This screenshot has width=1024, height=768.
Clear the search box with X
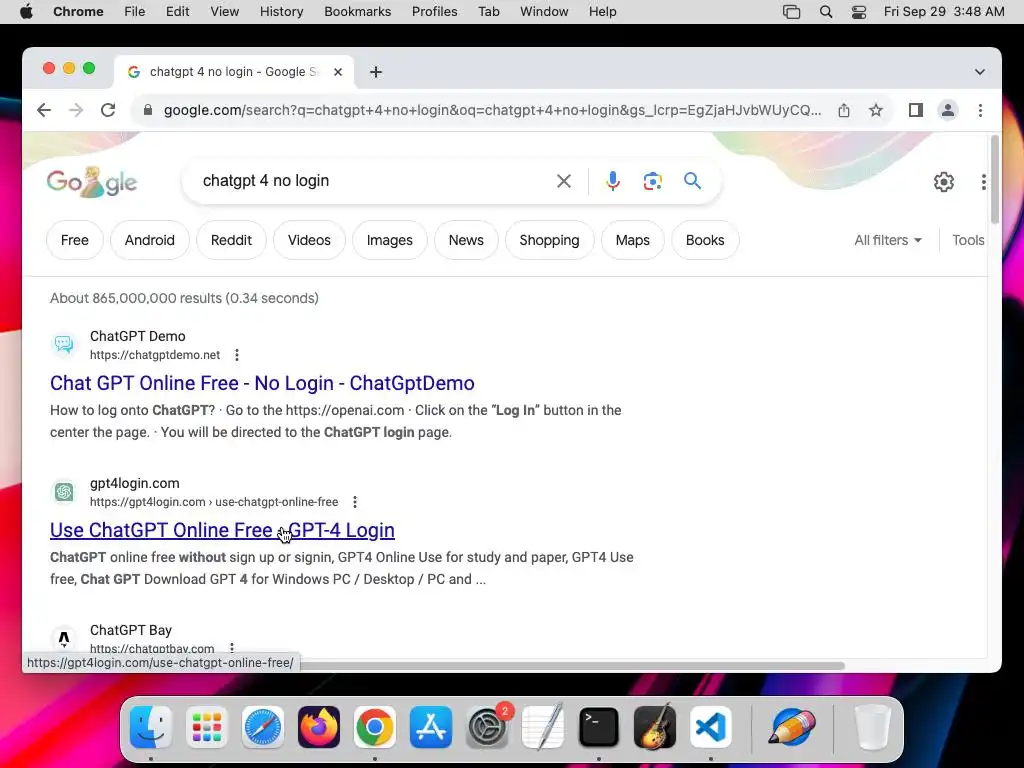564,181
